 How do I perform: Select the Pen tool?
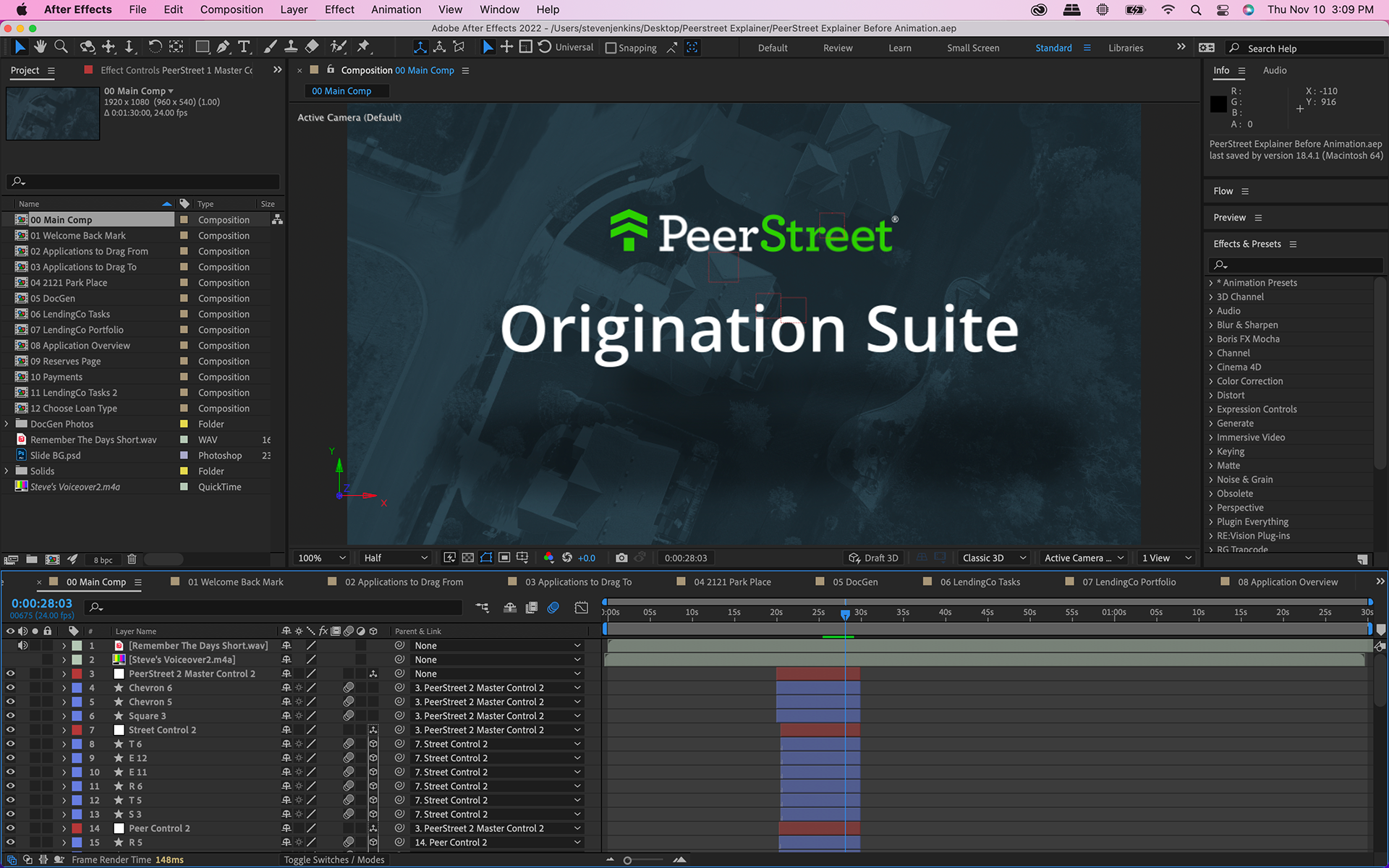(224, 47)
